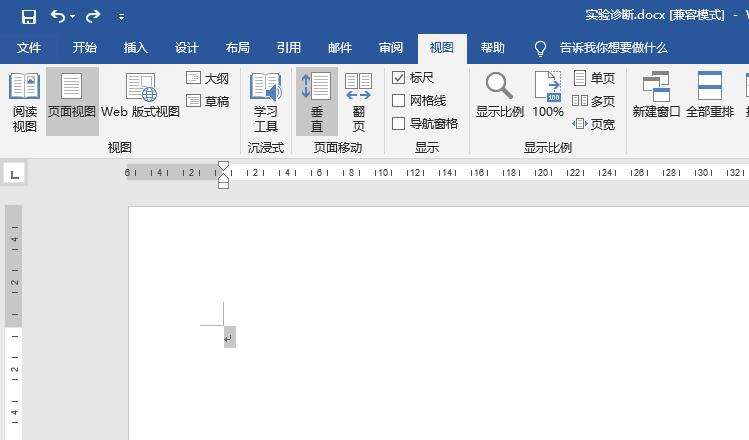Switch to the 开始 tab
The width and height of the screenshot is (749, 440).
[85, 48]
